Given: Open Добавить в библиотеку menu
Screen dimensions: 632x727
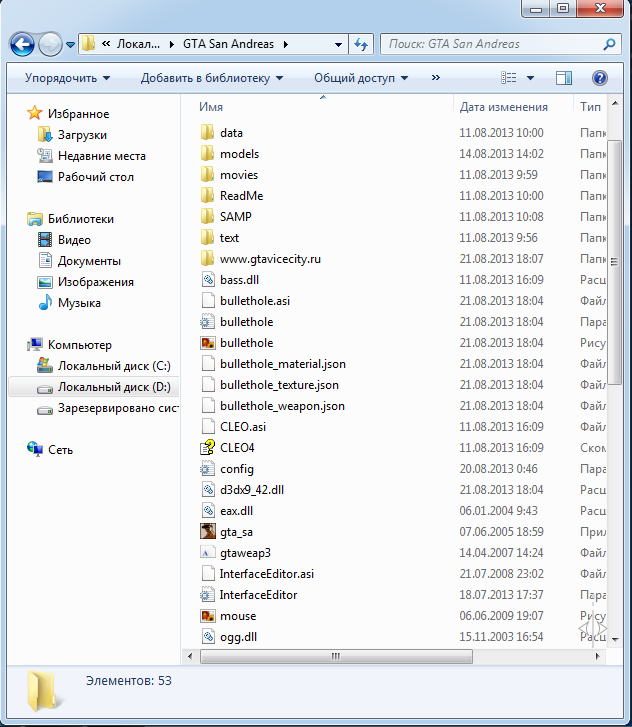Looking at the screenshot, I should tap(212, 78).
